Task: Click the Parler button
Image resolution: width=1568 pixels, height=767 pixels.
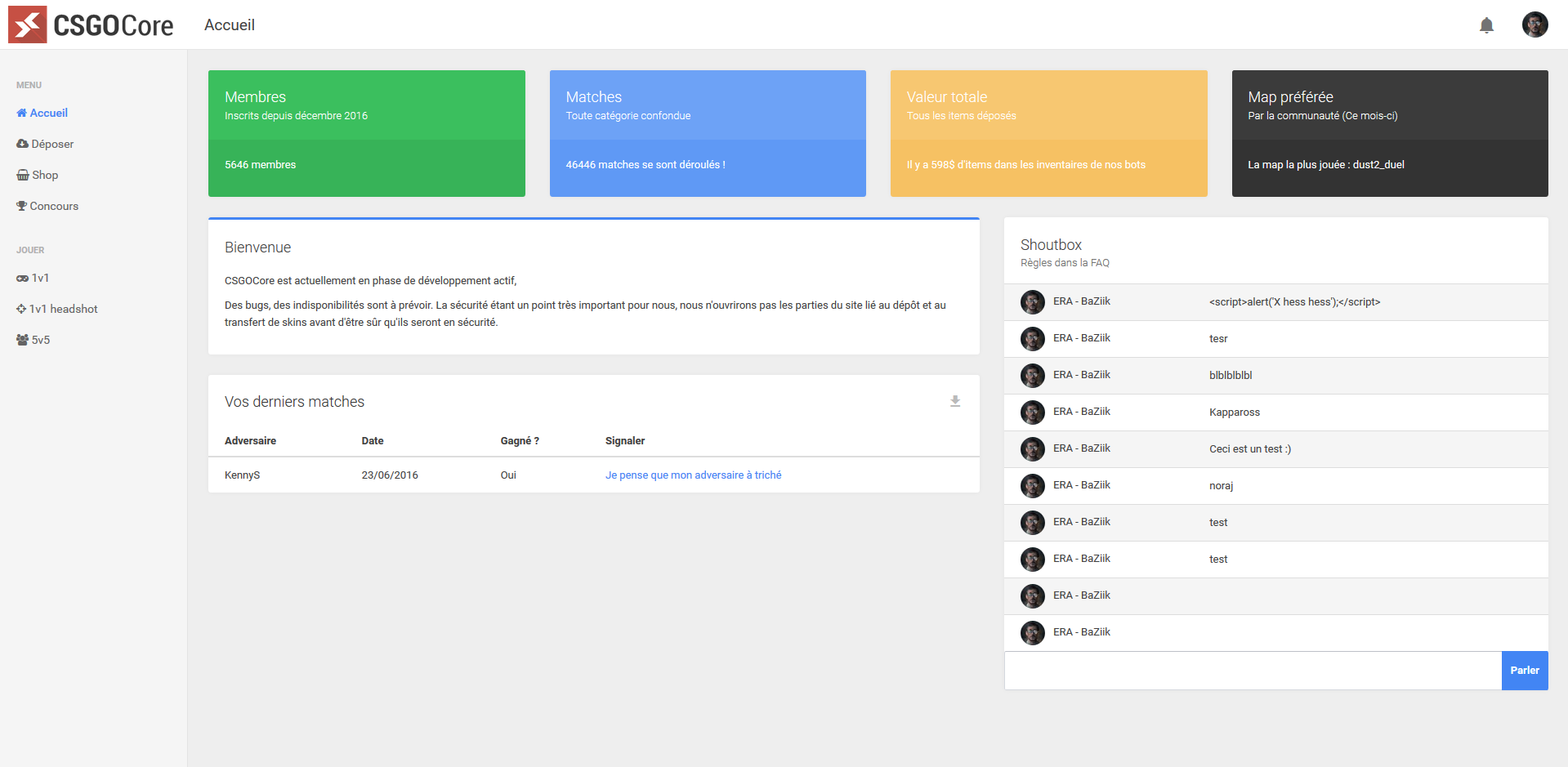Action: point(1525,671)
